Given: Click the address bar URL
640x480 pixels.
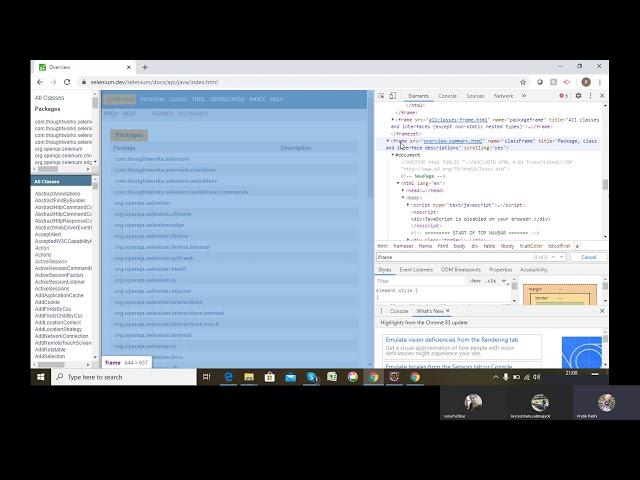Looking at the screenshot, I should (x=154, y=82).
